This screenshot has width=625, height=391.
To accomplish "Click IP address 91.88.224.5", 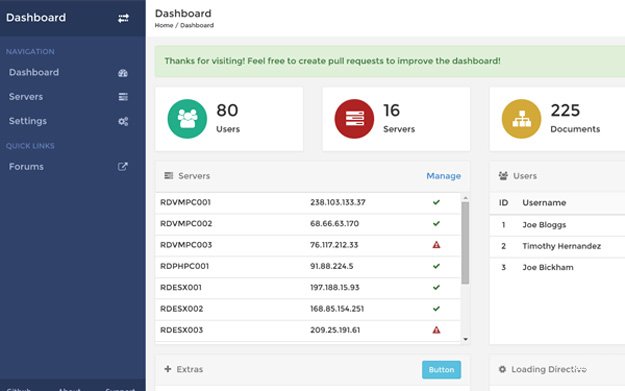I will click(332, 266).
